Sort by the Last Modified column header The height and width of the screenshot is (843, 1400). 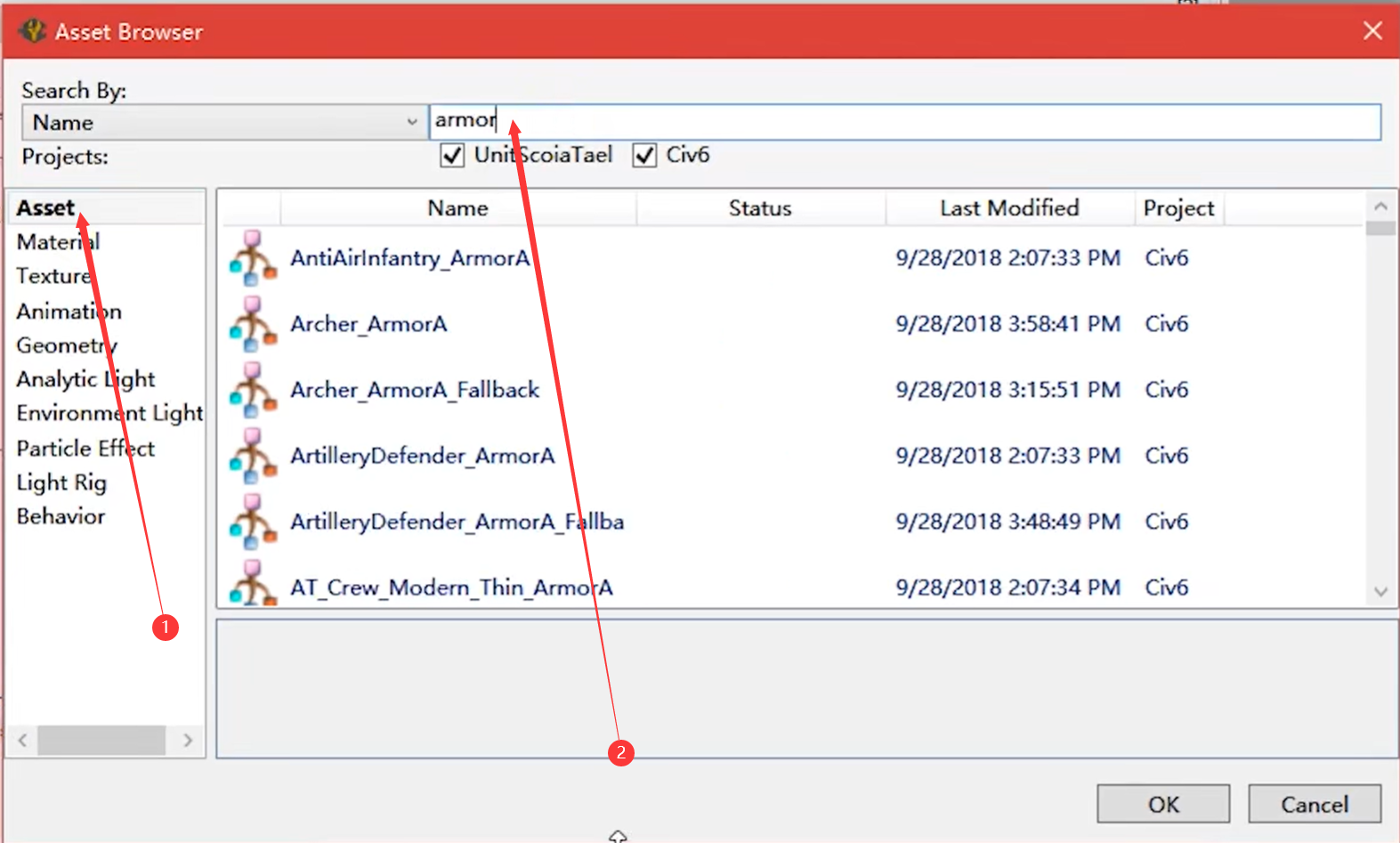click(x=1009, y=208)
